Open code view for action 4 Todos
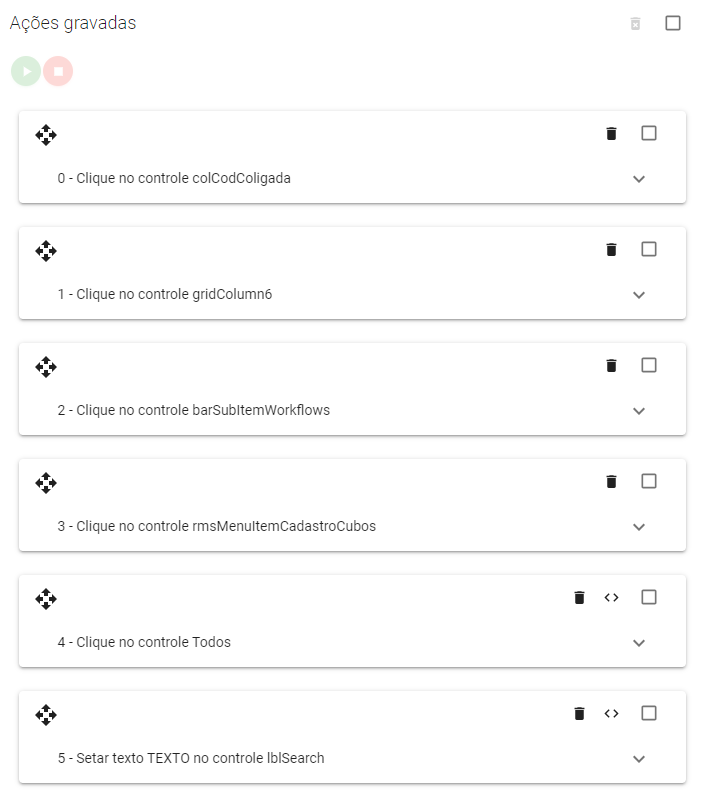Image resolution: width=706 pixels, height=803 pixels. point(612,597)
